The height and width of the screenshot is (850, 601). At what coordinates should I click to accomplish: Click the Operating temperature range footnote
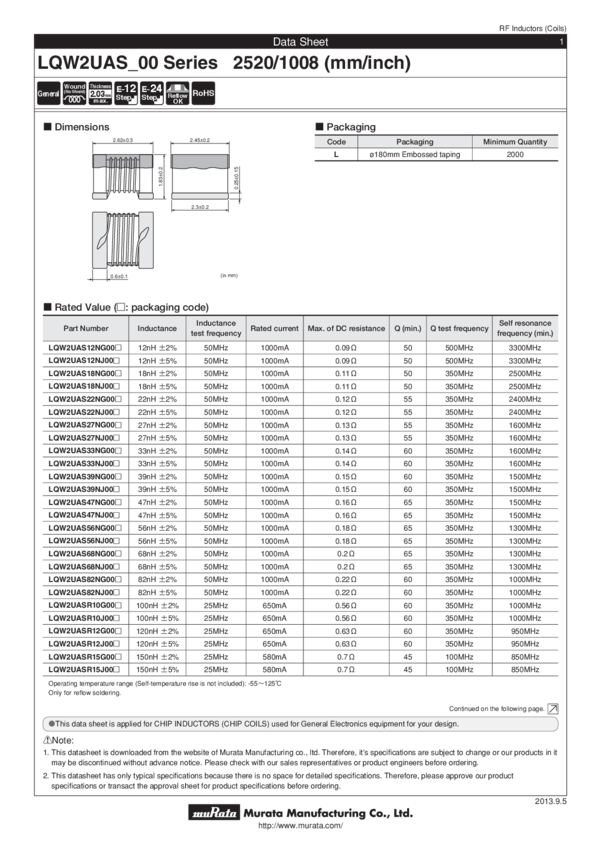pyautogui.click(x=165, y=684)
